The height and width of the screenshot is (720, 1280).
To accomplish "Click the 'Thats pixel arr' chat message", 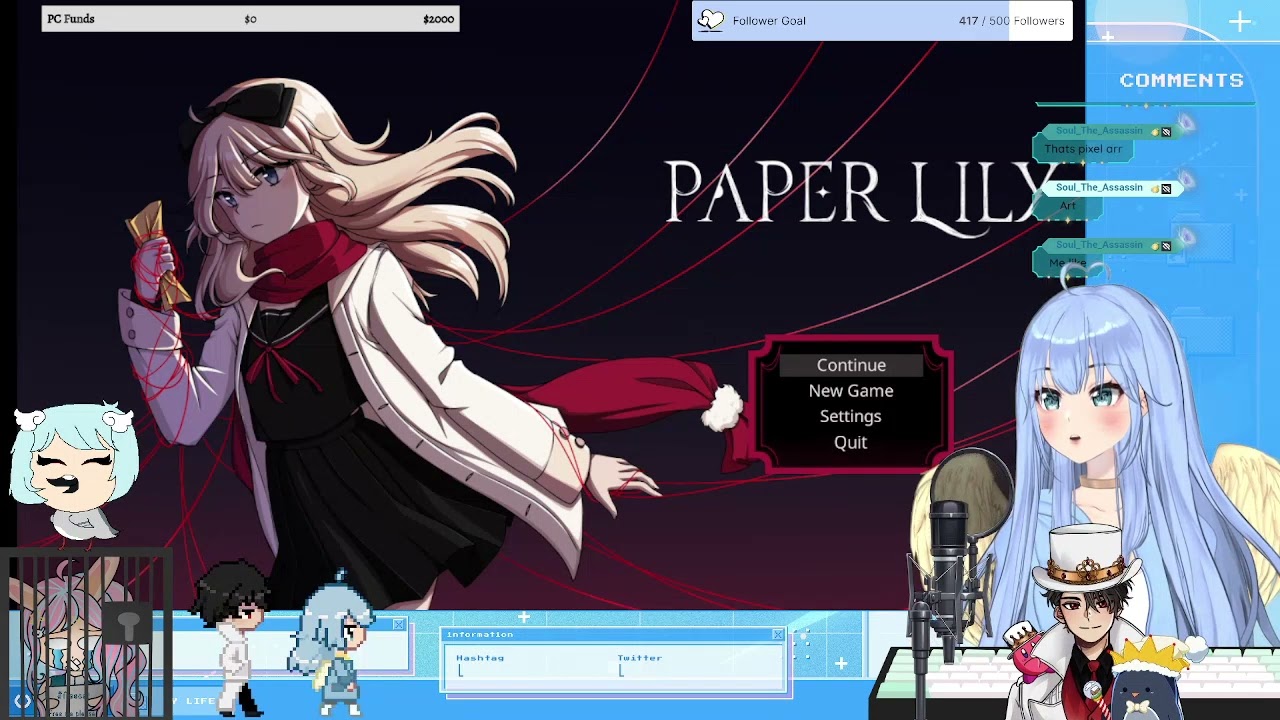I will [1083, 149].
